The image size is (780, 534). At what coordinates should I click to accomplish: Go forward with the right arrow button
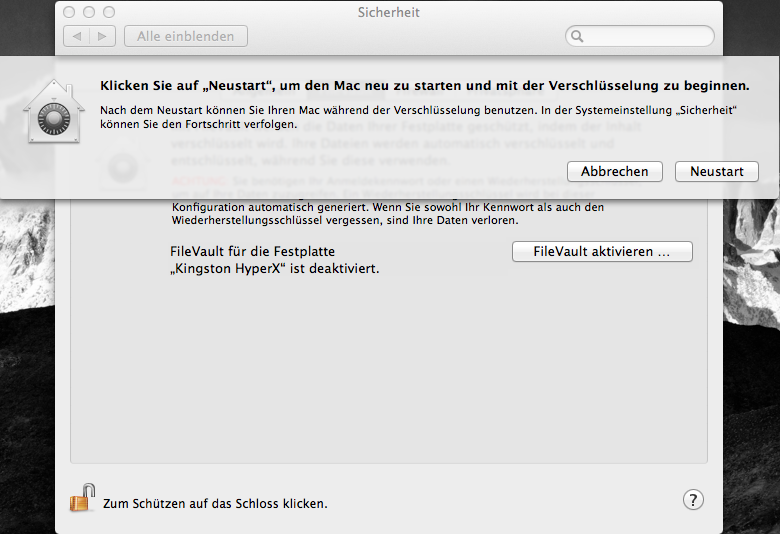[102, 36]
